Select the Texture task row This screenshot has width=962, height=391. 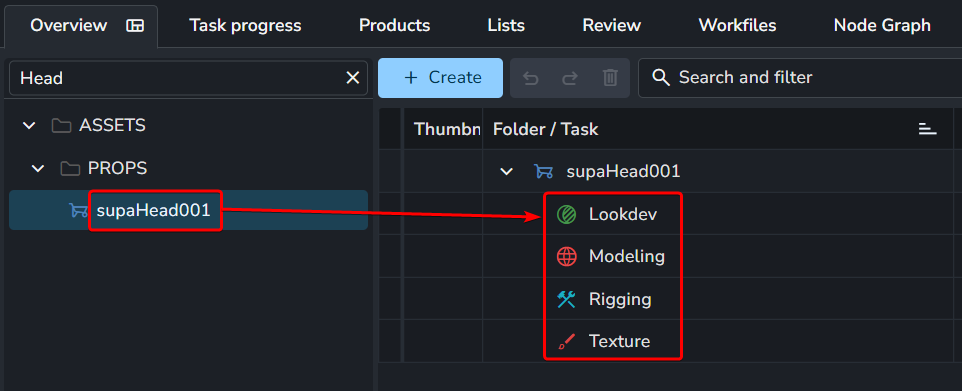(718, 341)
